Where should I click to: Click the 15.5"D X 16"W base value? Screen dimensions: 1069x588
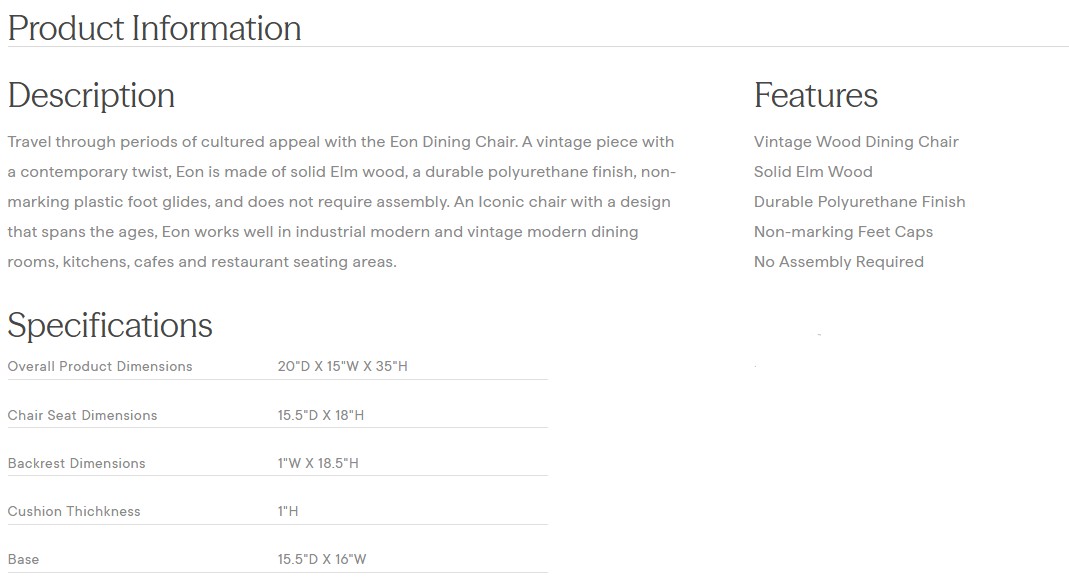pyautogui.click(x=322, y=559)
